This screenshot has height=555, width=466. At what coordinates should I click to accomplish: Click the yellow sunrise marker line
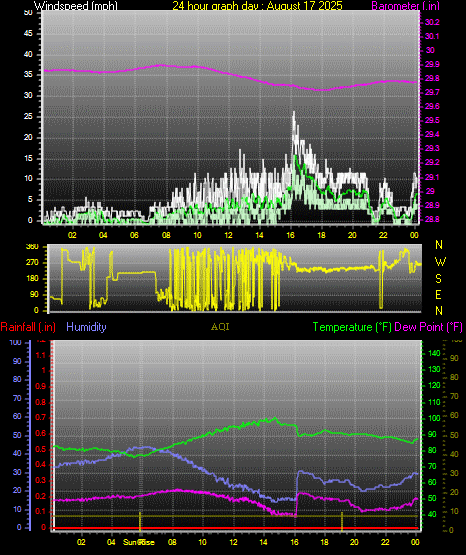click(x=140, y=521)
